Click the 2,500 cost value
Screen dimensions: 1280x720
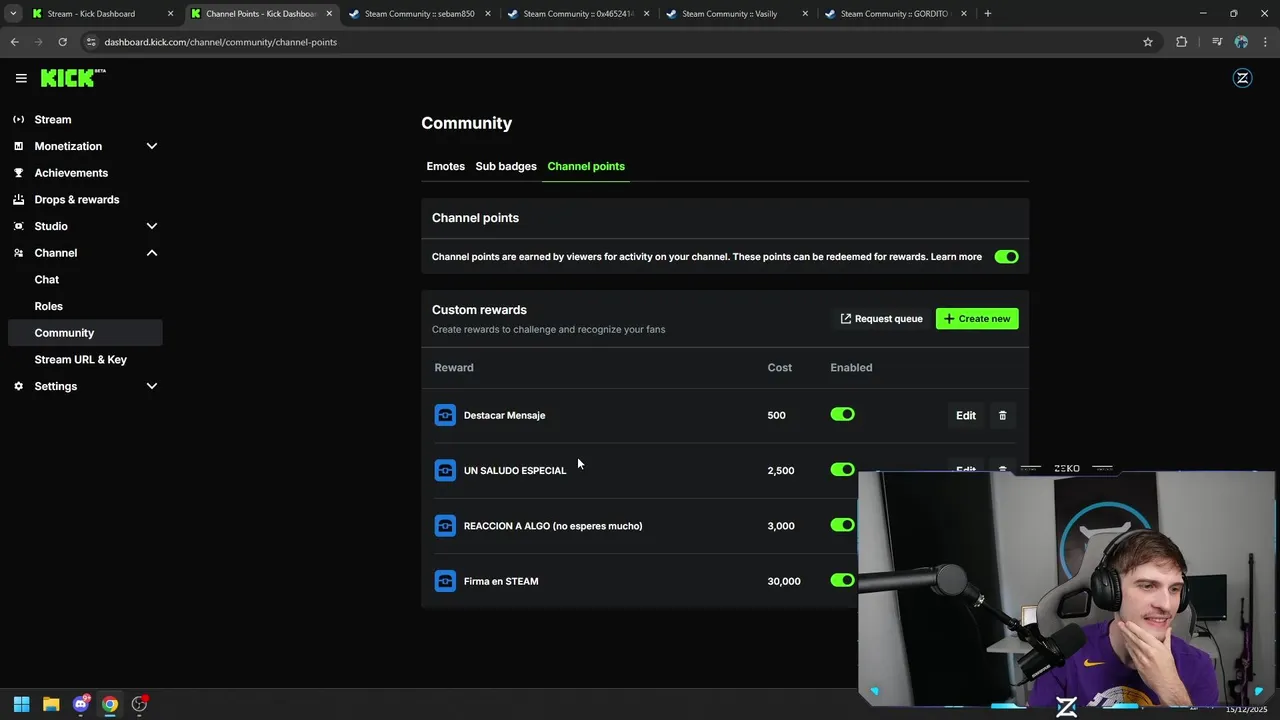(x=781, y=470)
